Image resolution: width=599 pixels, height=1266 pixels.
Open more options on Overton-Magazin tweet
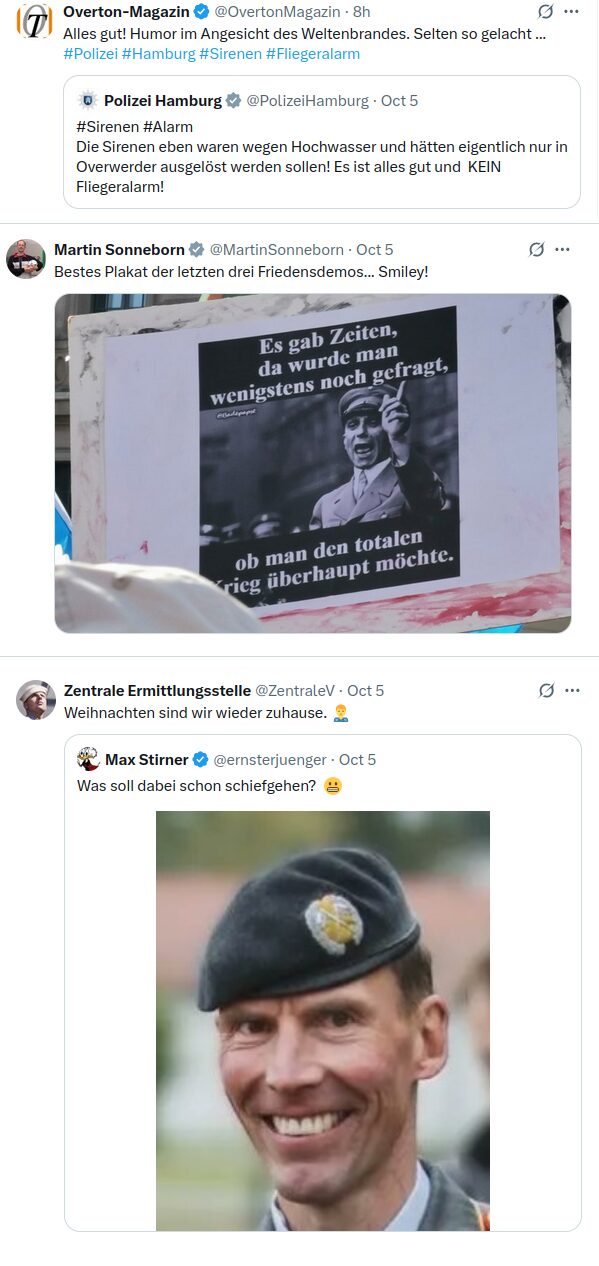[x=572, y=12]
